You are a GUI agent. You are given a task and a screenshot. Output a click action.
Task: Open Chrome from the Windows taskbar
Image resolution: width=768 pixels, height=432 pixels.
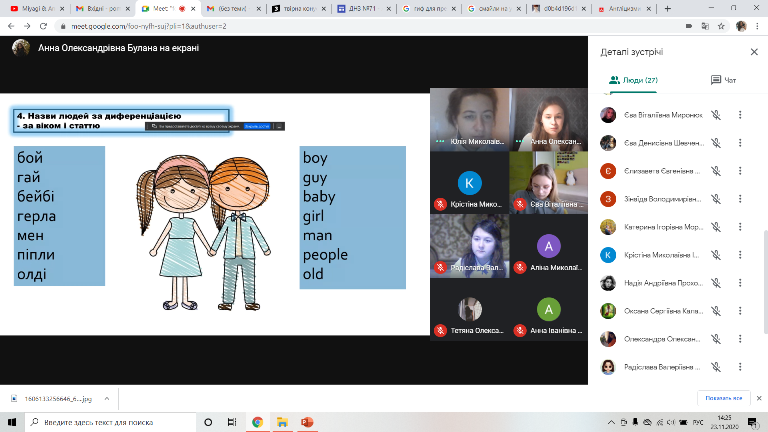(257, 422)
